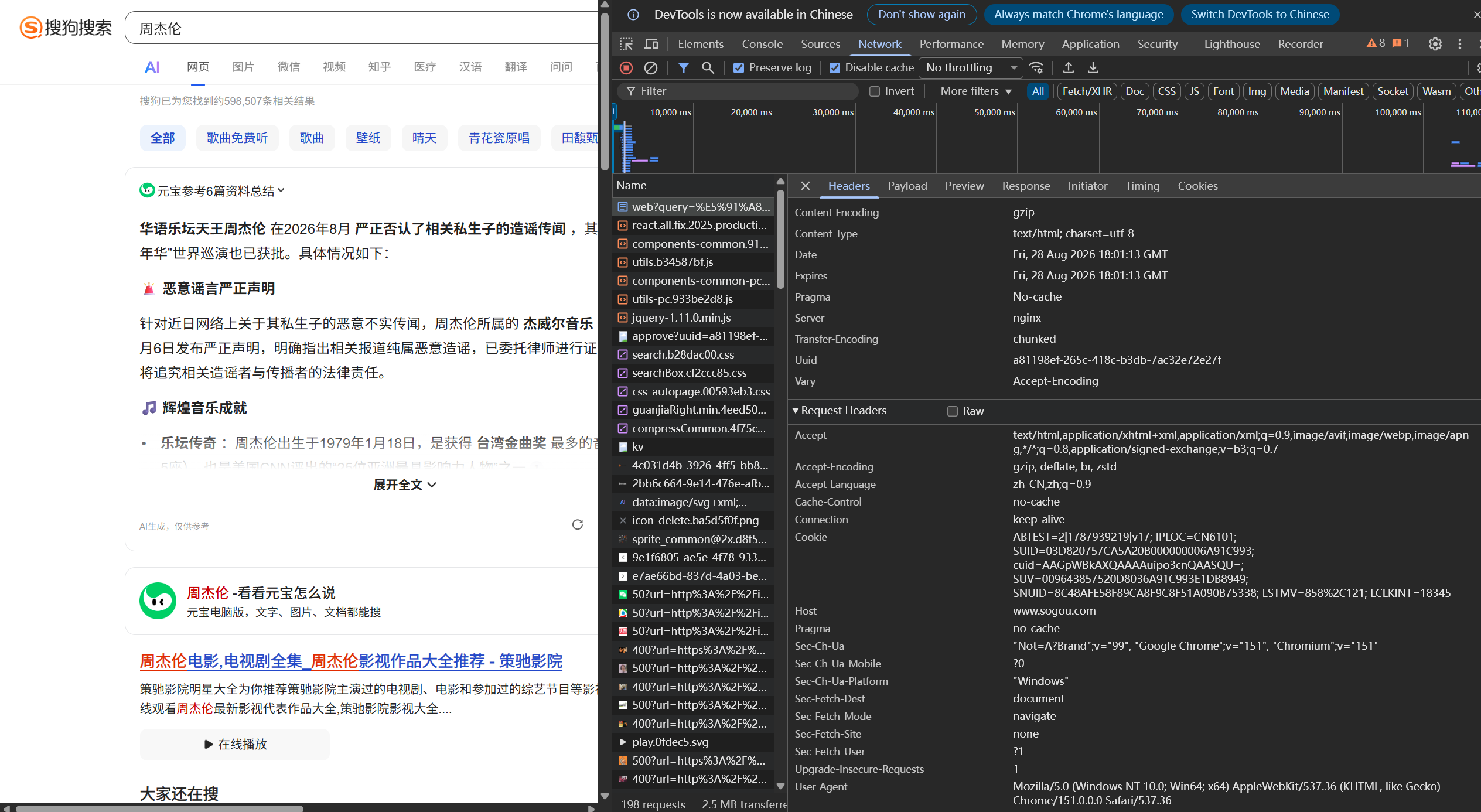Click Switch DevTools to Chinese
This screenshot has width=1481, height=812.
[x=1260, y=15]
